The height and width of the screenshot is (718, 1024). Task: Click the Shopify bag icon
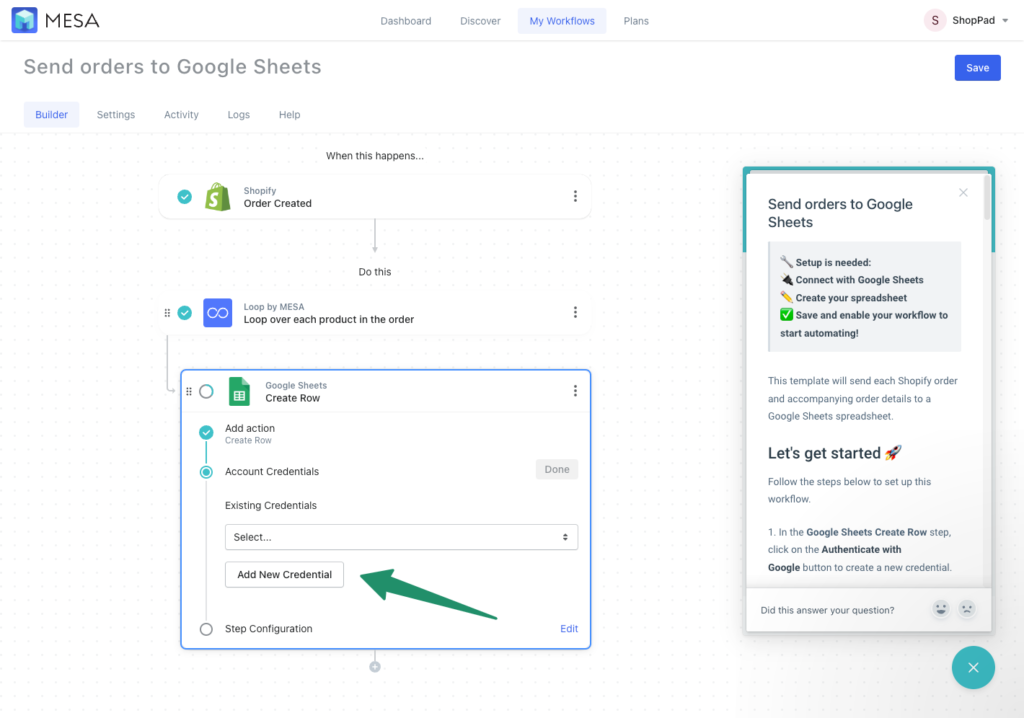217,197
